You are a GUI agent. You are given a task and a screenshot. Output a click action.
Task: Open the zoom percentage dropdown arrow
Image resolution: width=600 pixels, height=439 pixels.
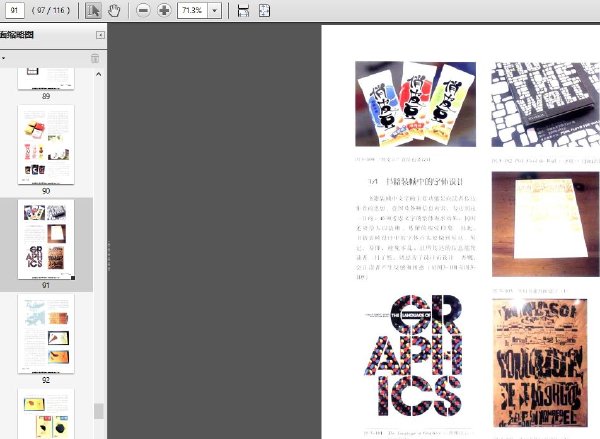tap(215, 10)
